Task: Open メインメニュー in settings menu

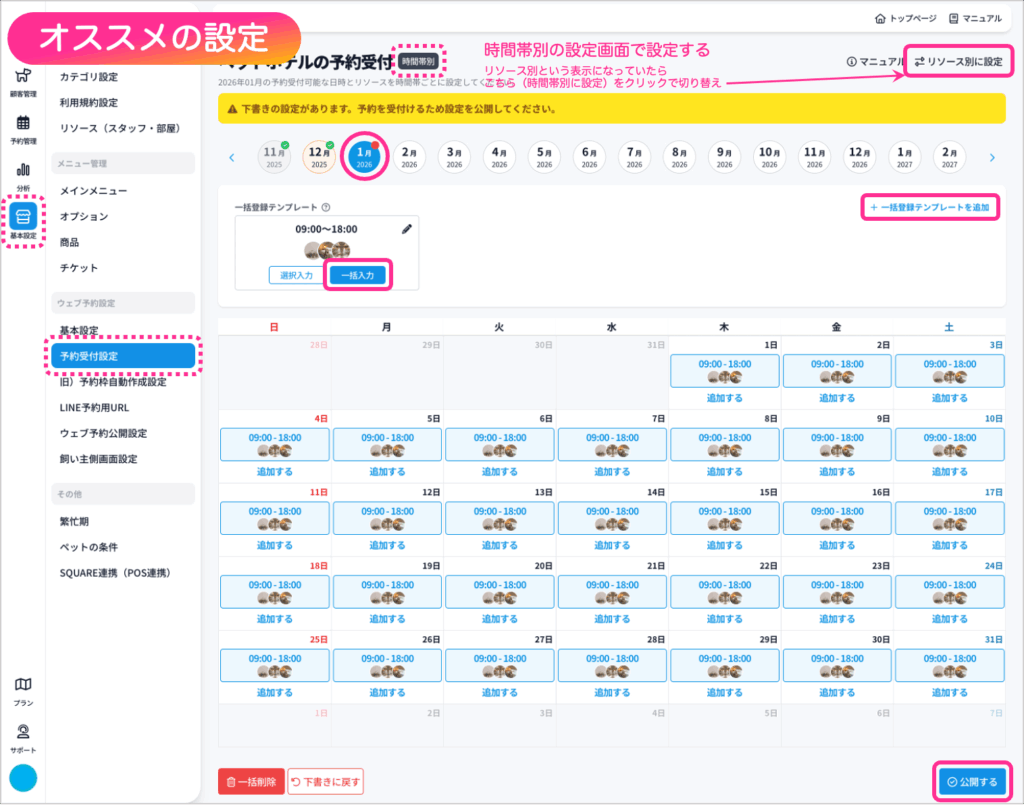Action: point(93,190)
